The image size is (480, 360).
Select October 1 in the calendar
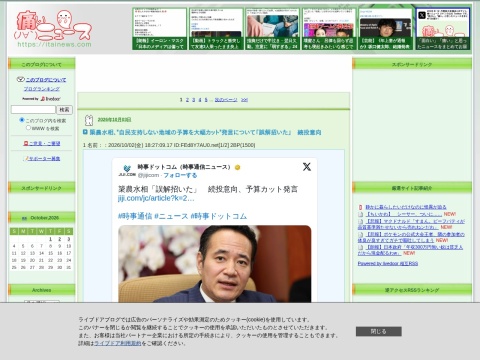click(x=50, y=239)
